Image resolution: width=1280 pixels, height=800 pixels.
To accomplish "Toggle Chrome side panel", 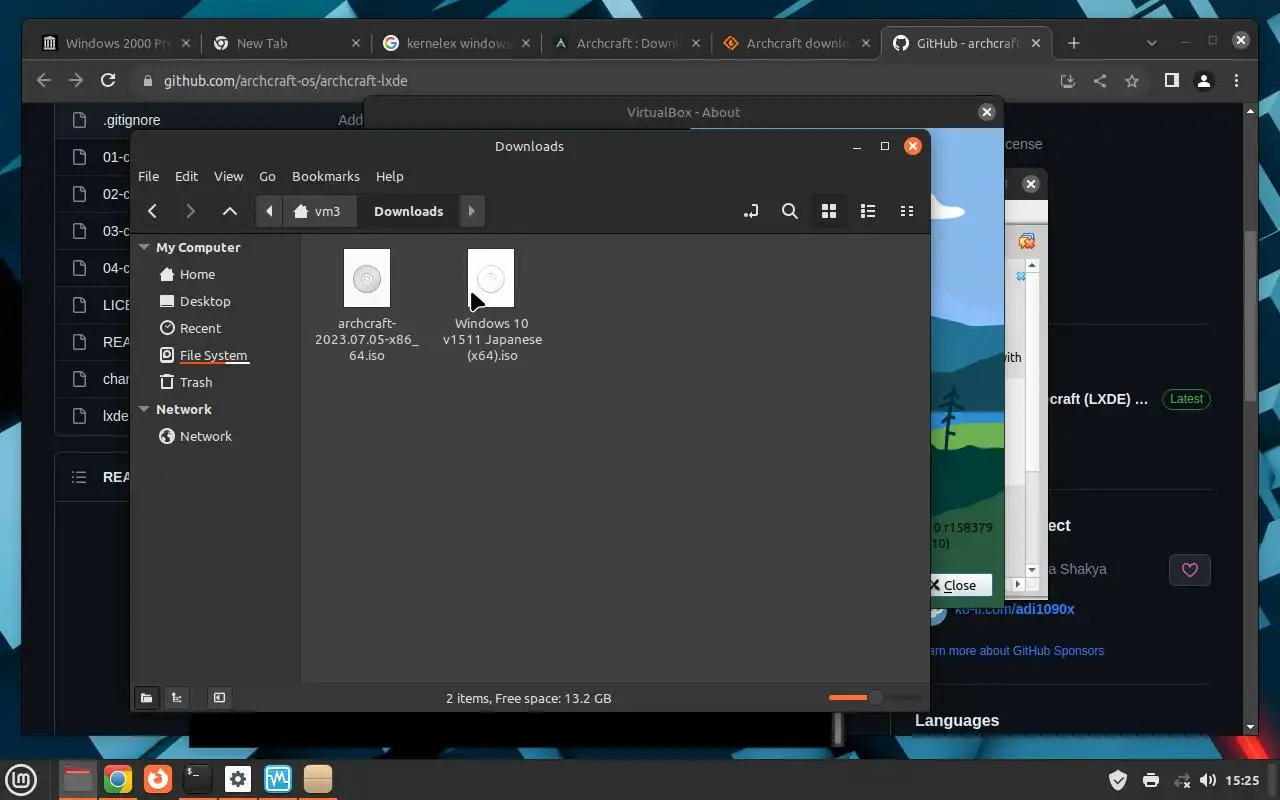I will (1172, 81).
